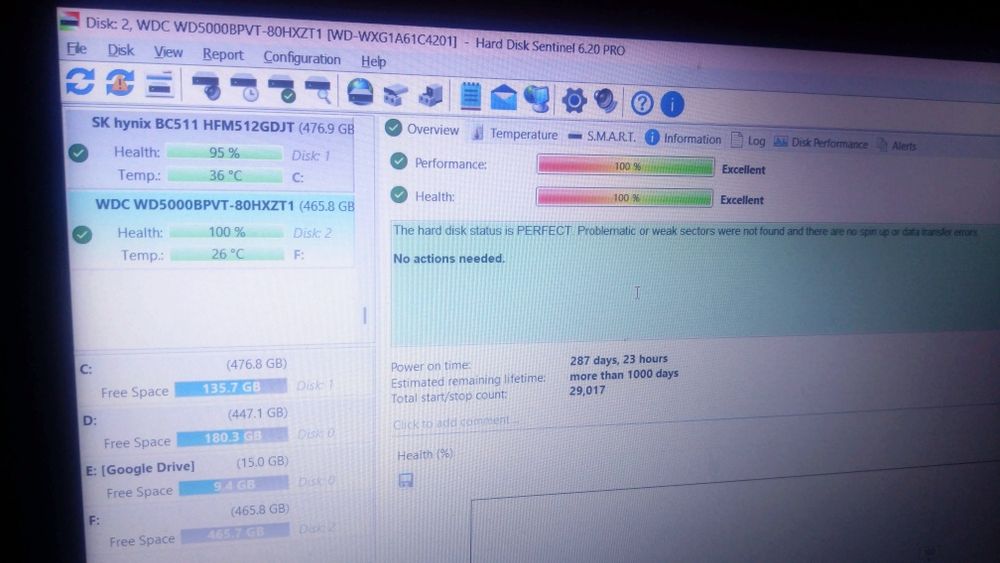The width and height of the screenshot is (1000, 563).
Task: Click the stacked drives list toolbar icon
Action: [x=159, y=84]
